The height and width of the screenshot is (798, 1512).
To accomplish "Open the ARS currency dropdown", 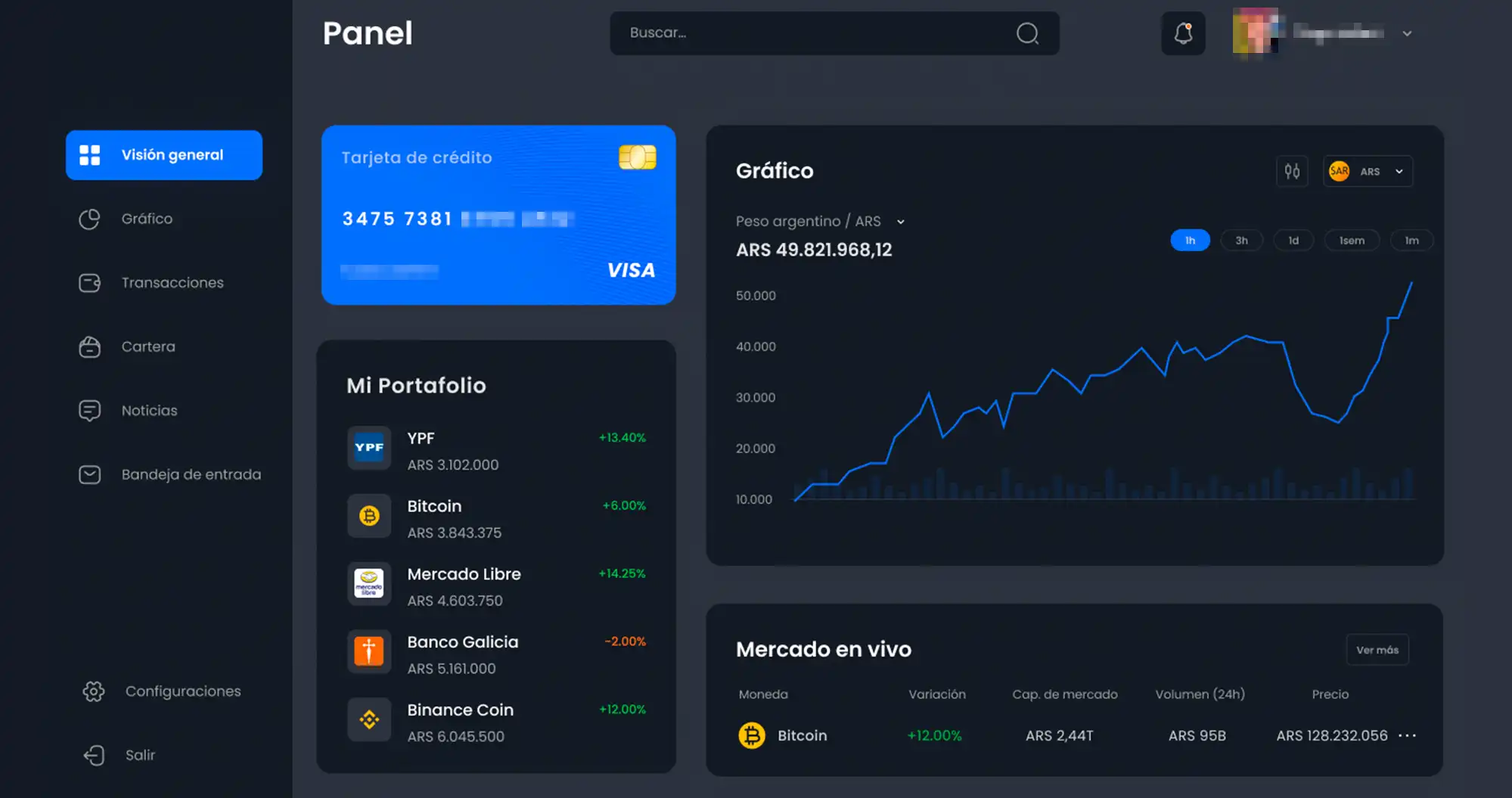I will [1368, 172].
